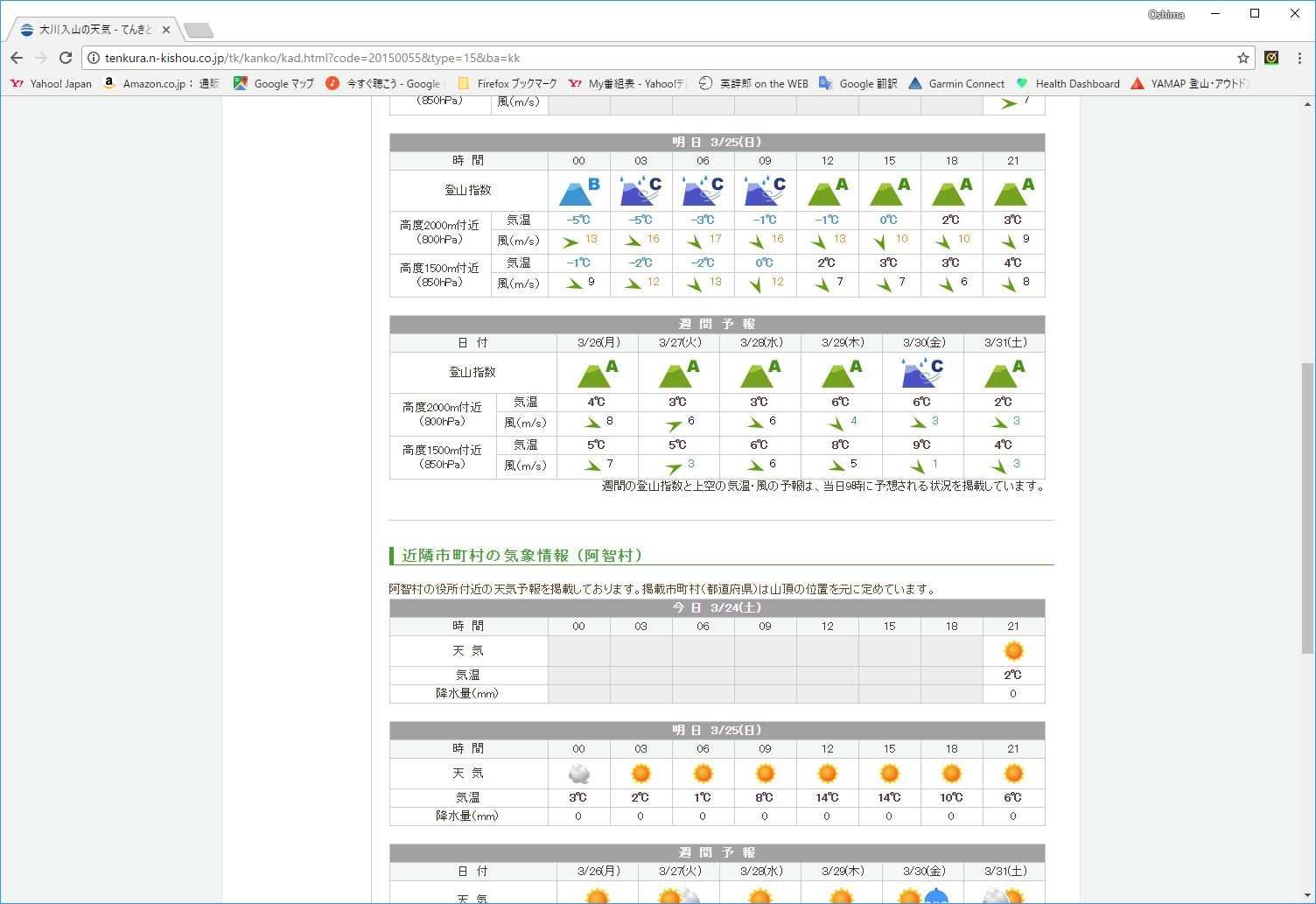Click the page vertical scrollbar thumb

pyautogui.click(x=1307, y=508)
